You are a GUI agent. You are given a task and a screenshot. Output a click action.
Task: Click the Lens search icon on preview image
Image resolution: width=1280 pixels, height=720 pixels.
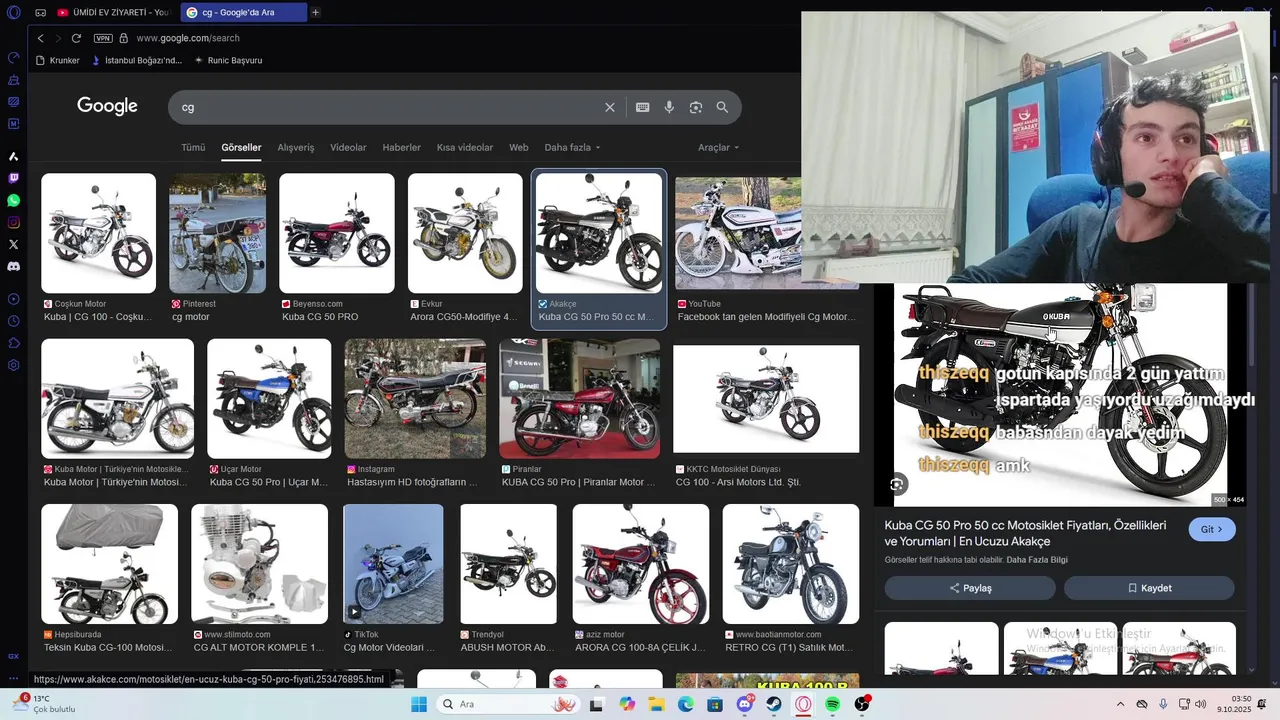click(x=897, y=484)
